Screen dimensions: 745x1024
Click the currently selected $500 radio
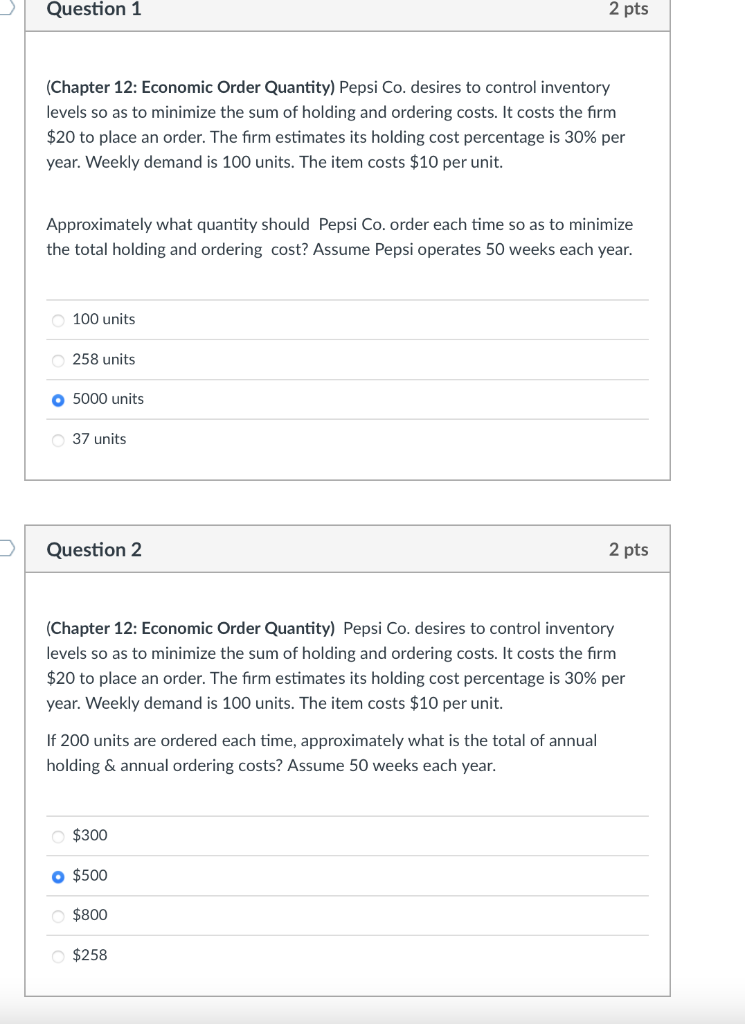pyautogui.click(x=58, y=876)
